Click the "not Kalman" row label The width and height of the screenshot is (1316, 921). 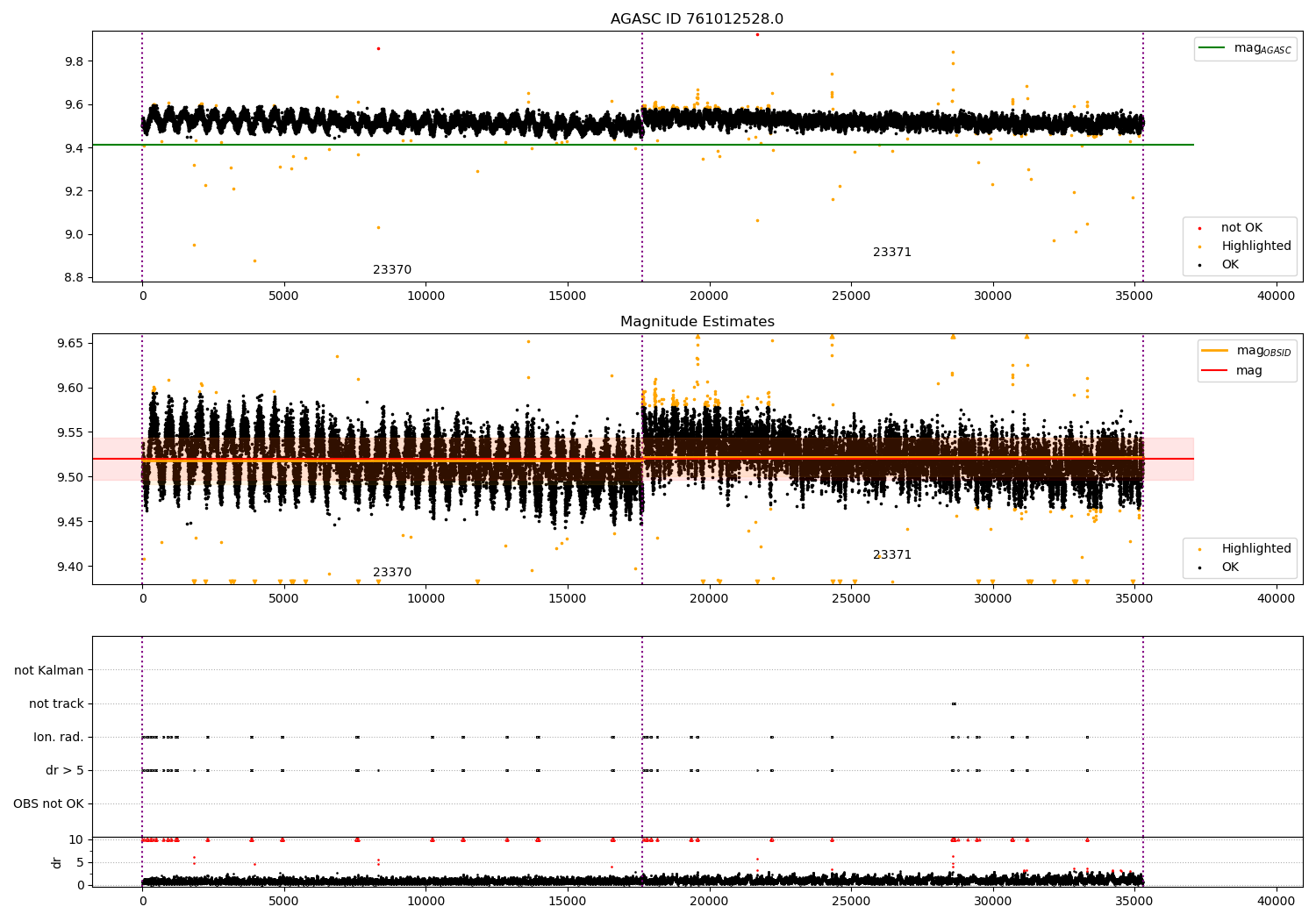pyautogui.click(x=49, y=671)
